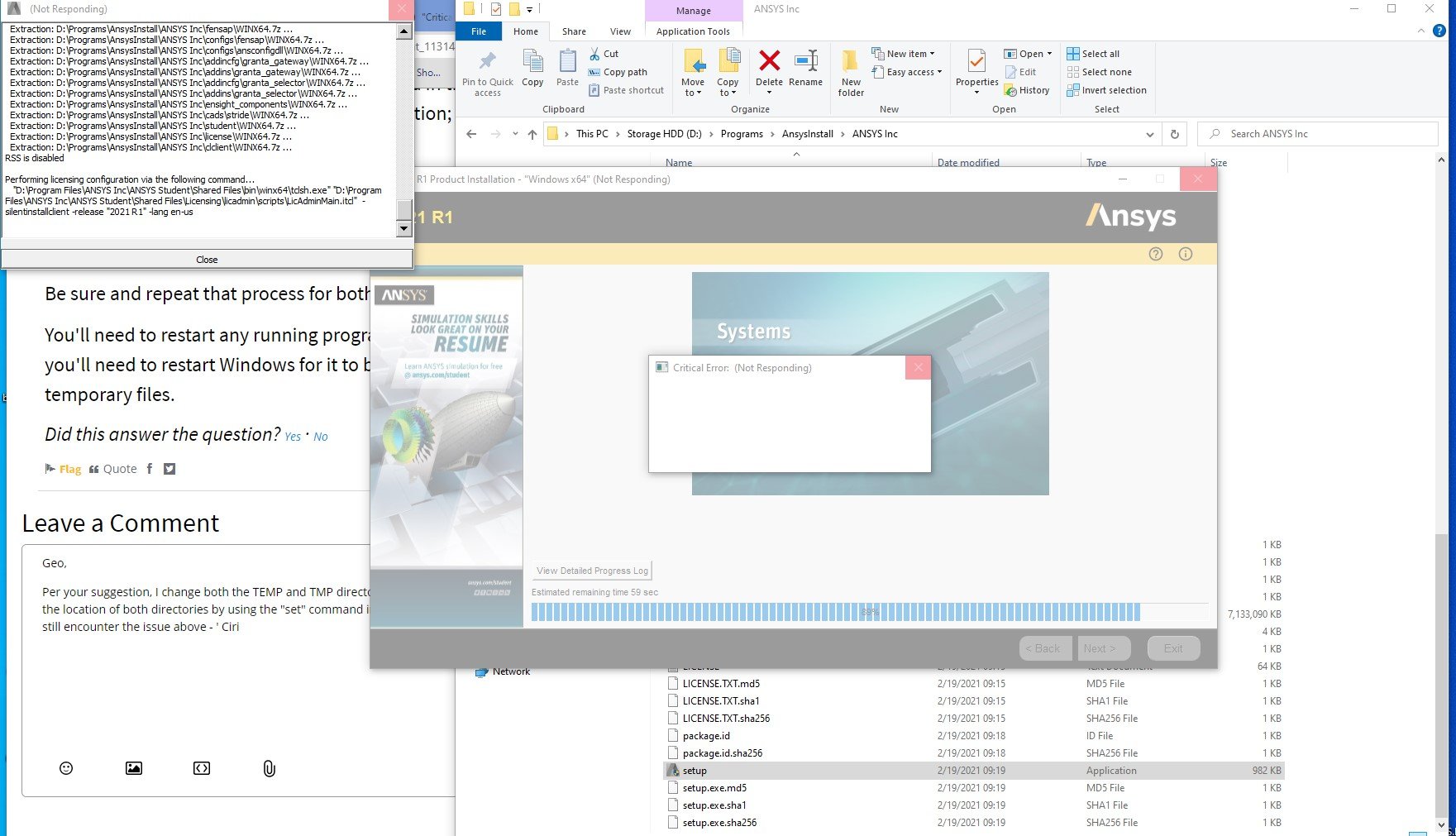Click the paperclip attach icon

[x=269, y=768]
